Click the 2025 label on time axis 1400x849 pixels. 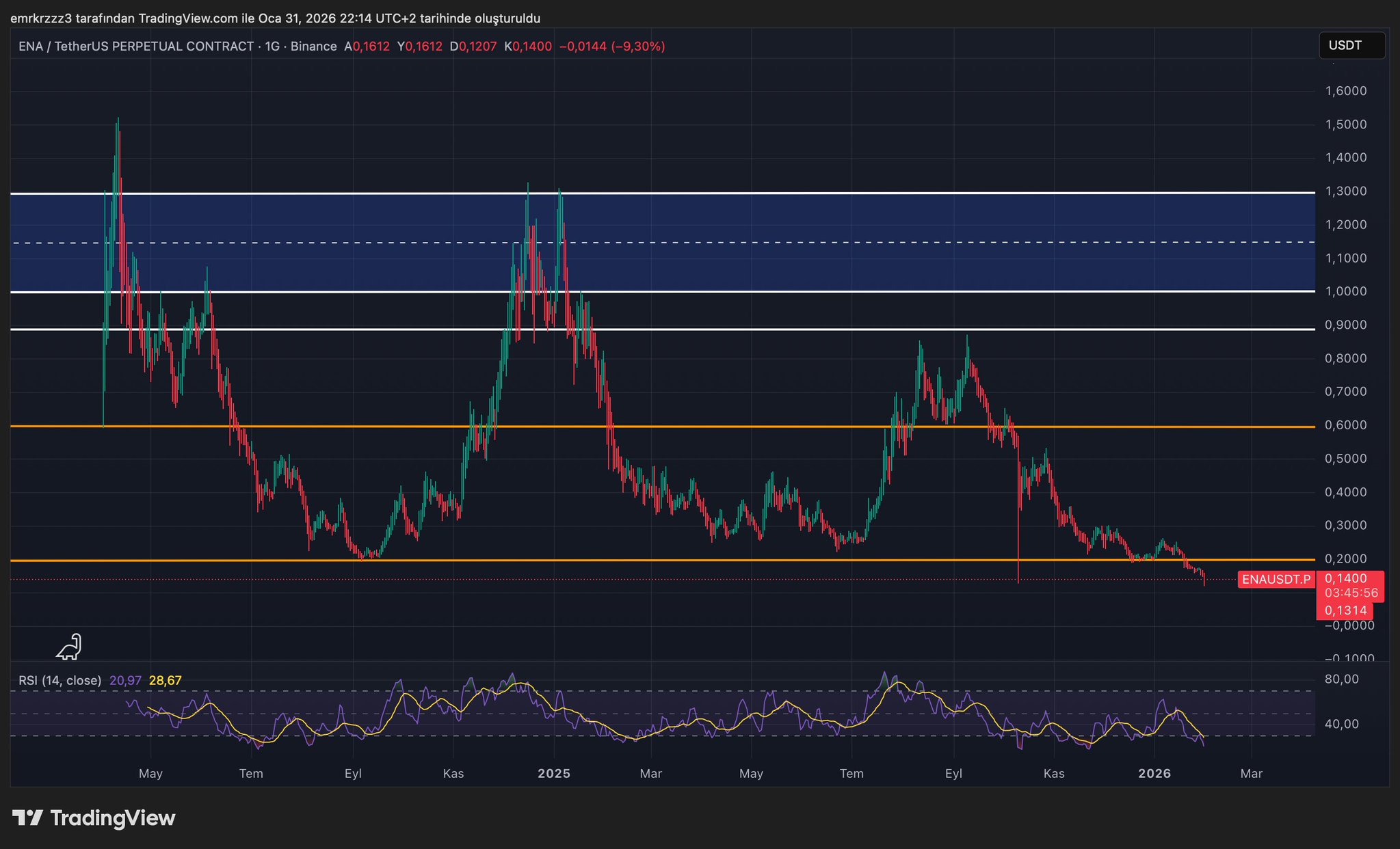click(554, 774)
